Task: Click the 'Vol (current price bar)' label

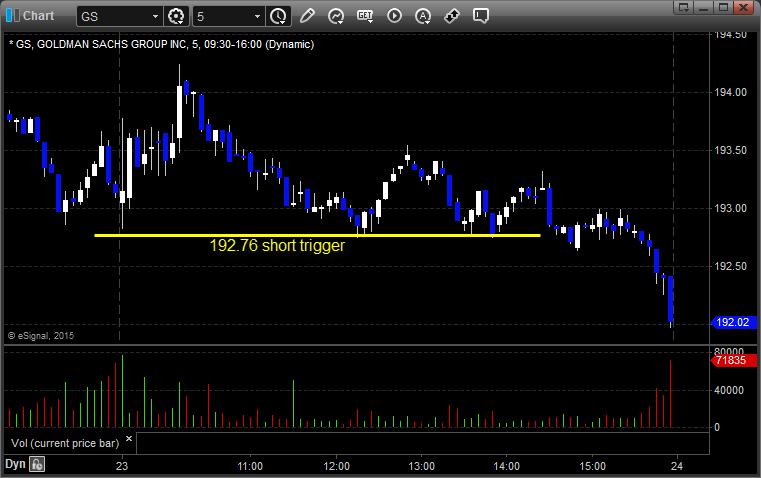Action: [x=65, y=443]
